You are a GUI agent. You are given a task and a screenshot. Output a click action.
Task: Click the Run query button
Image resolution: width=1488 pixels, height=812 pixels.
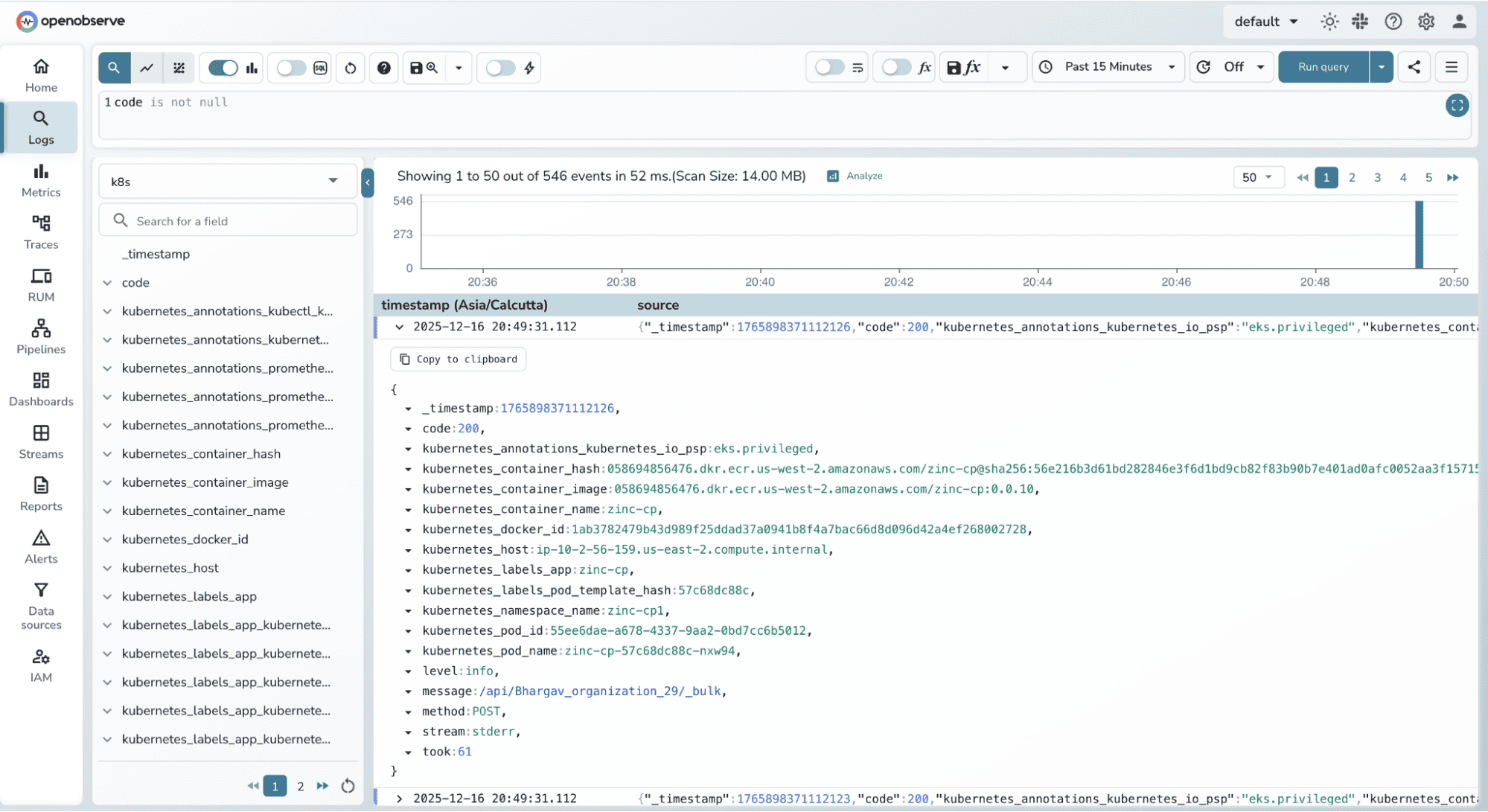1322,67
